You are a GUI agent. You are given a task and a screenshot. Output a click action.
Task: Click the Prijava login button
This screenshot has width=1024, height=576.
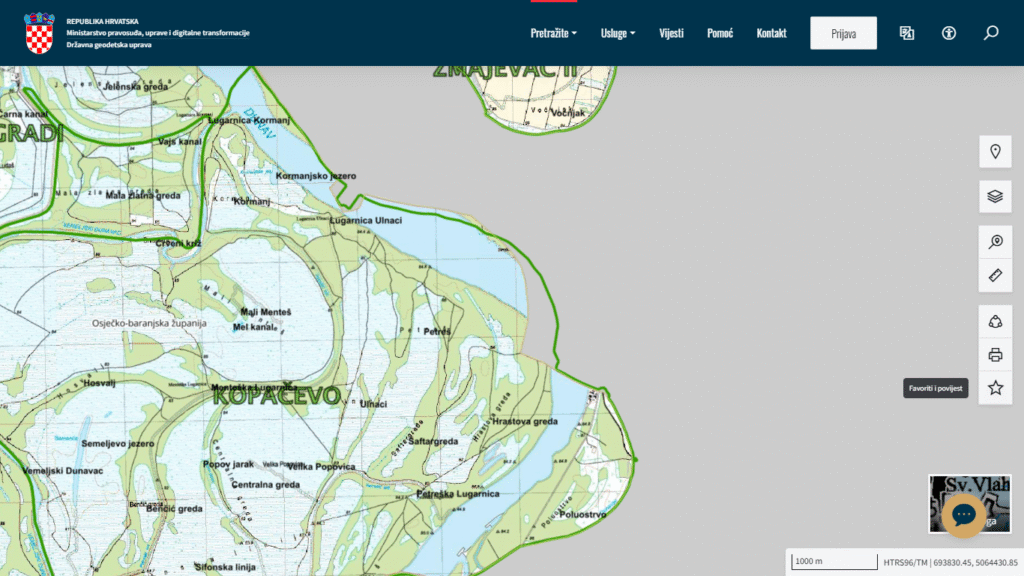tap(843, 33)
